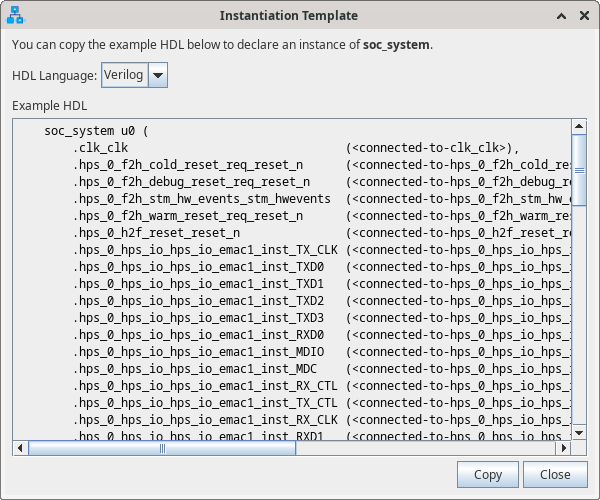600x500 pixels.
Task: Click the bold 'soc_system' name in description
Action: pos(396,45)
